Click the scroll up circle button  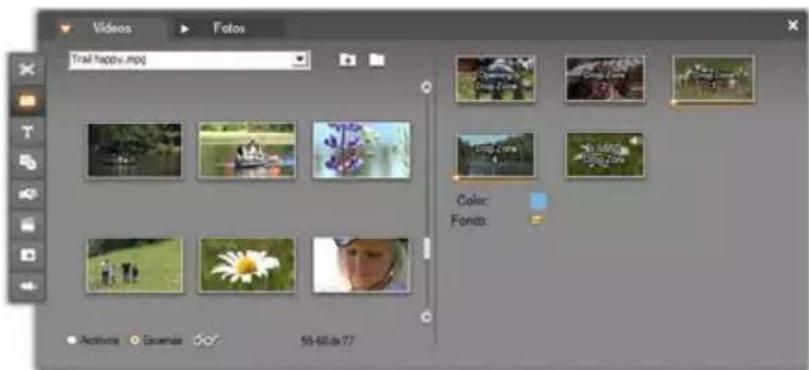[426, 87]
